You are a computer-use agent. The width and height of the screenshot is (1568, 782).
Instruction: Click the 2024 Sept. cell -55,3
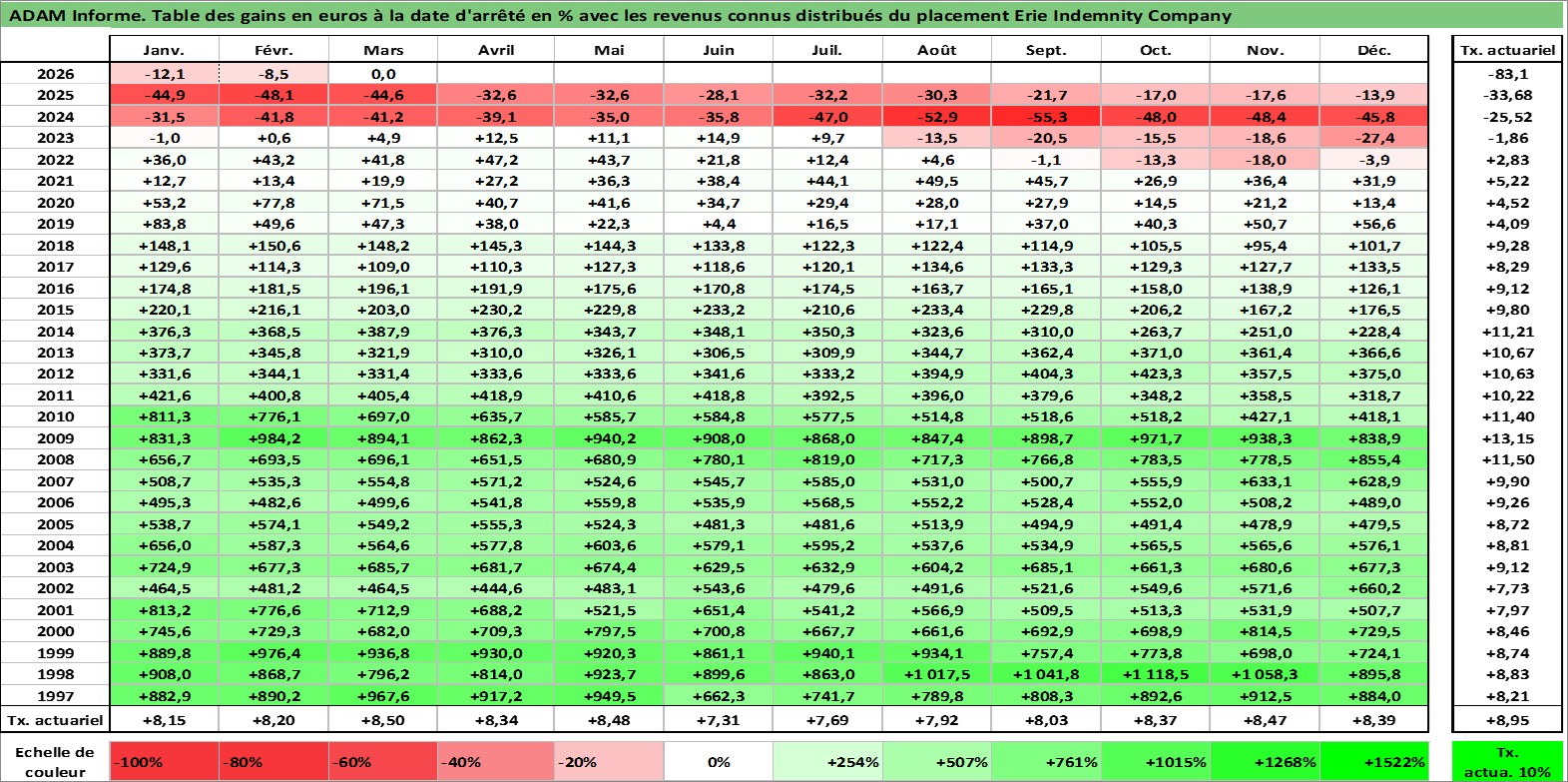pos(1046,117)
